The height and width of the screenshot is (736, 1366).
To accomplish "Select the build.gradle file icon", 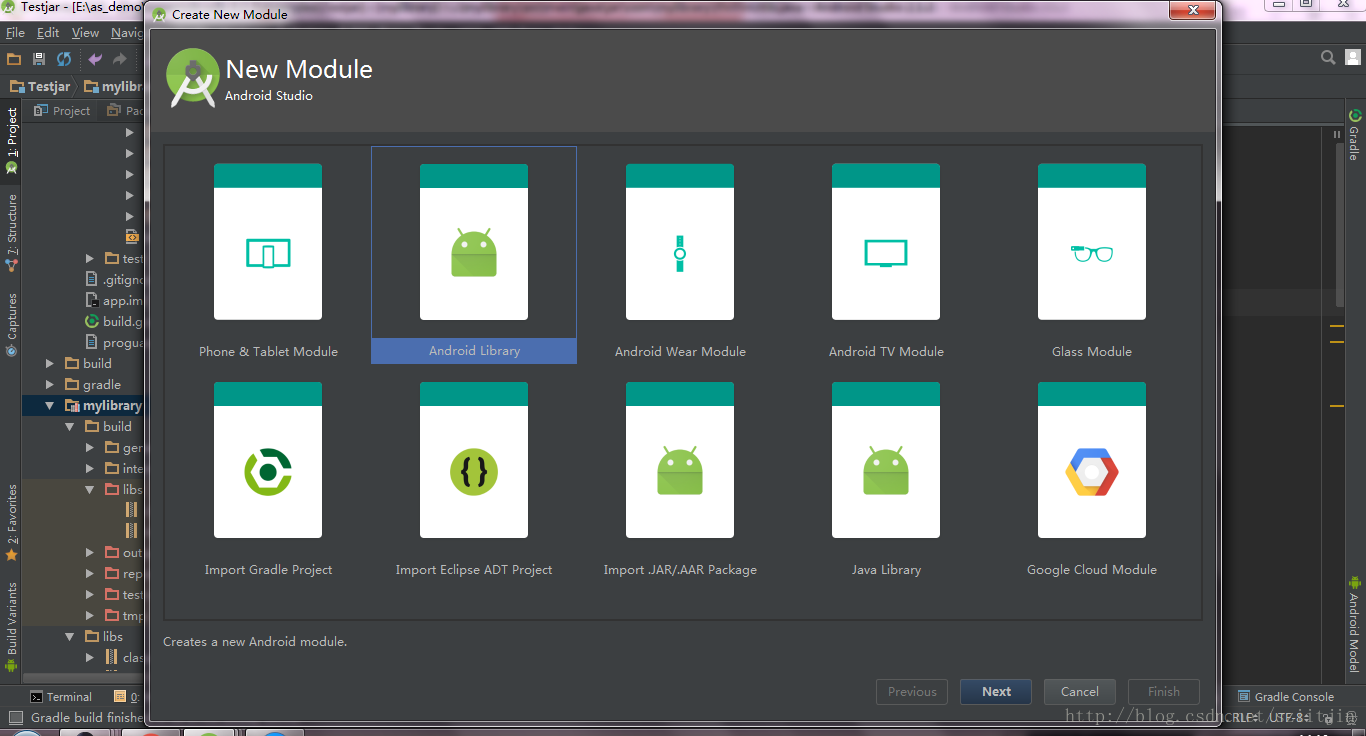I will pyautogui.click(x=93, y=321).
